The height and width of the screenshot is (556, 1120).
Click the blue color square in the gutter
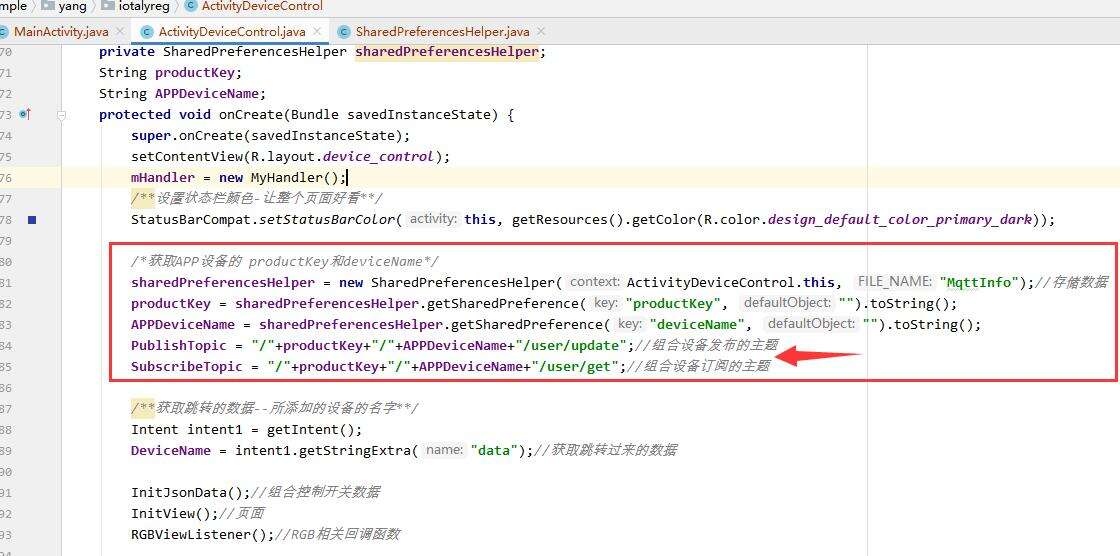pyautogui.click(x=31, y=220)
